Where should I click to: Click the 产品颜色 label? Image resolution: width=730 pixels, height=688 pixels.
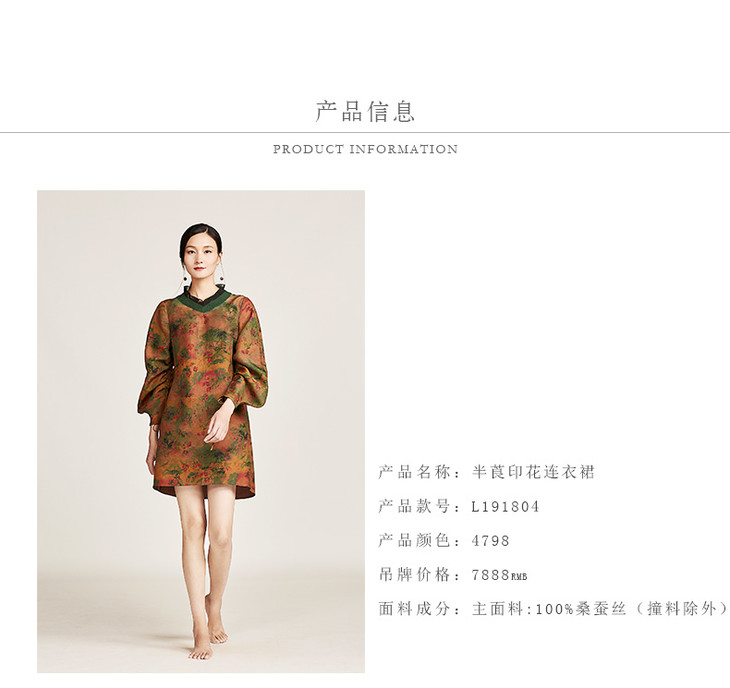coord(414,541)
